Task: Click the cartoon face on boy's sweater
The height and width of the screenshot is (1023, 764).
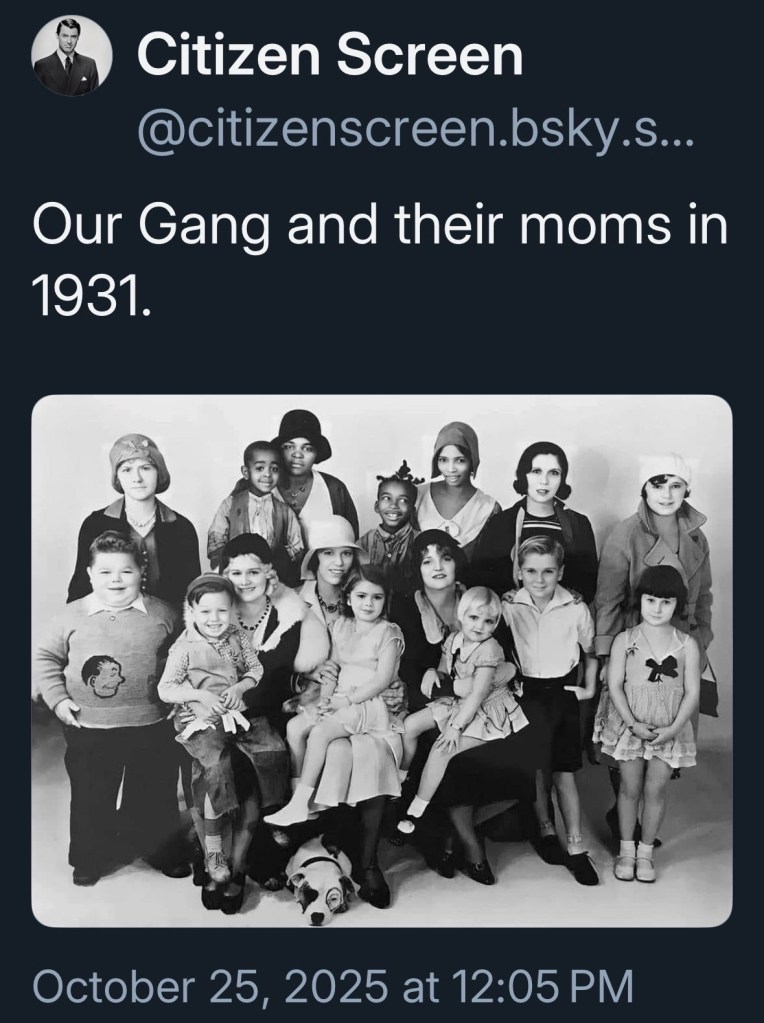Action: [104, 677]
